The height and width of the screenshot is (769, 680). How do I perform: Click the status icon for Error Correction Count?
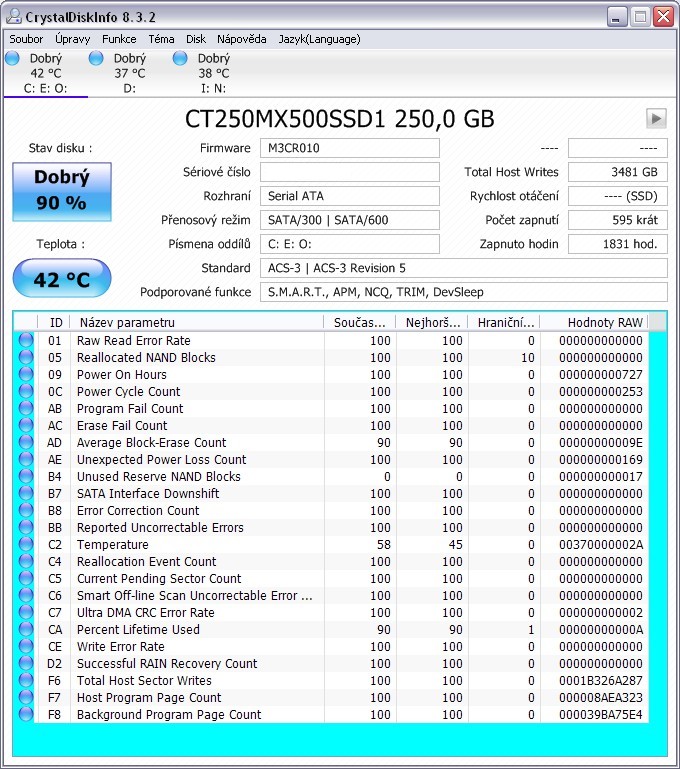click(x=25, y=510)
